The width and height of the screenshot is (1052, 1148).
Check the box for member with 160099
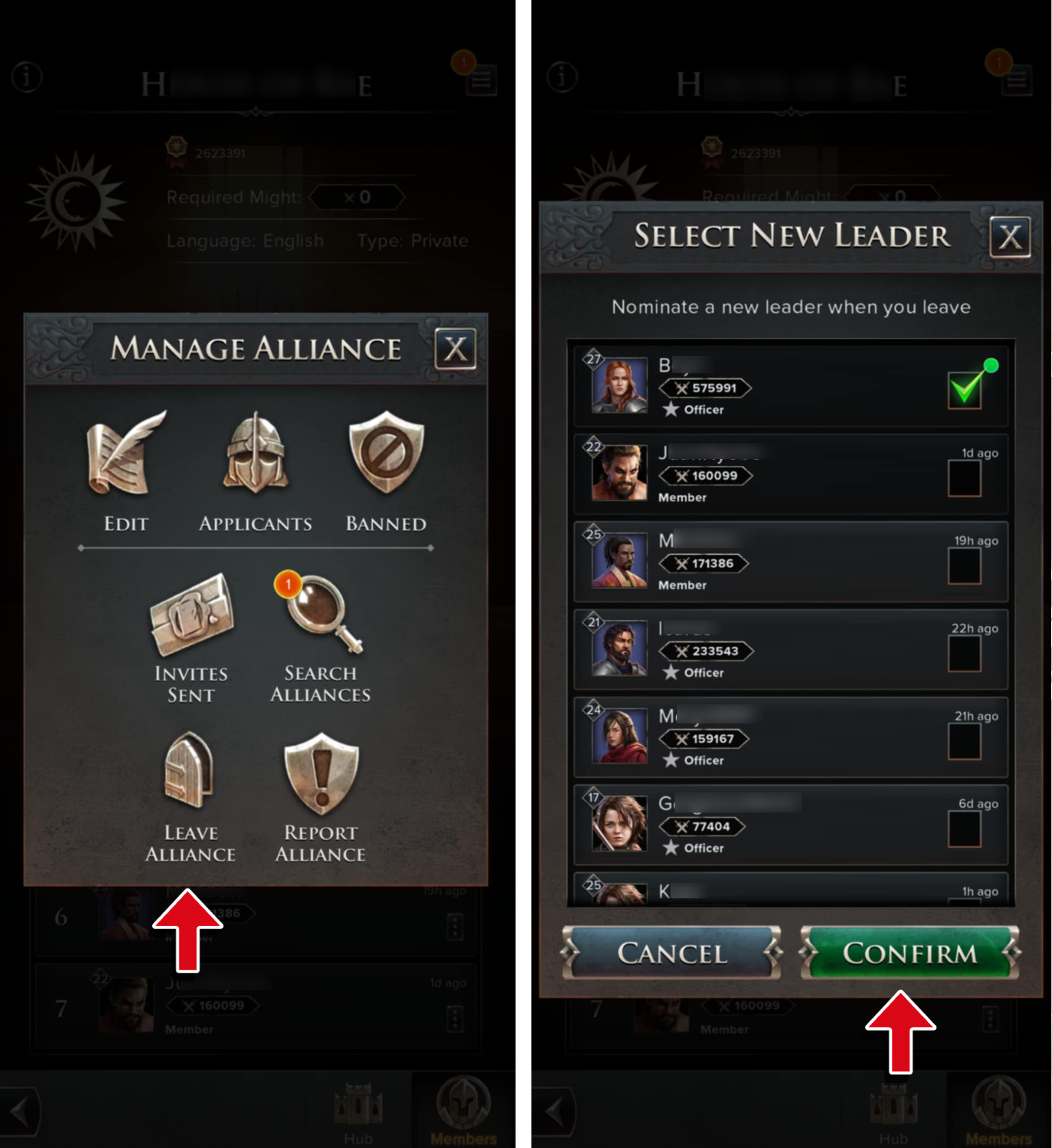click(x=964, y=478)
